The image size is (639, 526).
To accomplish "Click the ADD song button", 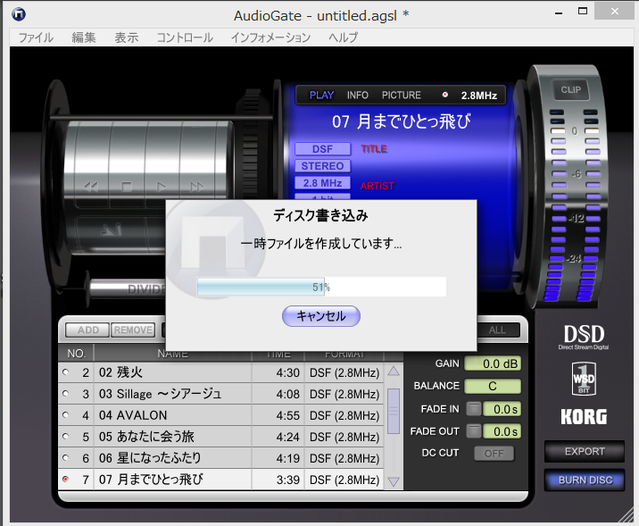I will pyautogui.click(x=88, y=330).
